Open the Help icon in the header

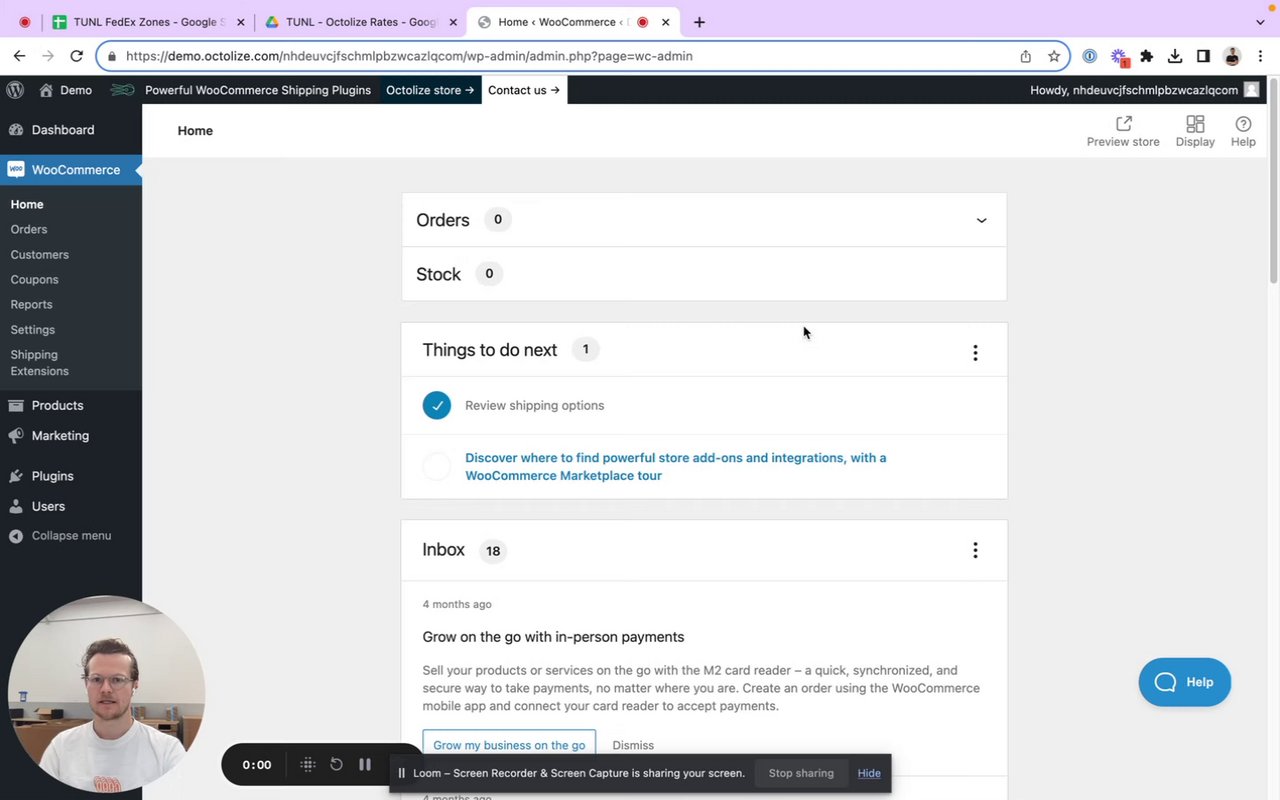[x=1243, y=131]
